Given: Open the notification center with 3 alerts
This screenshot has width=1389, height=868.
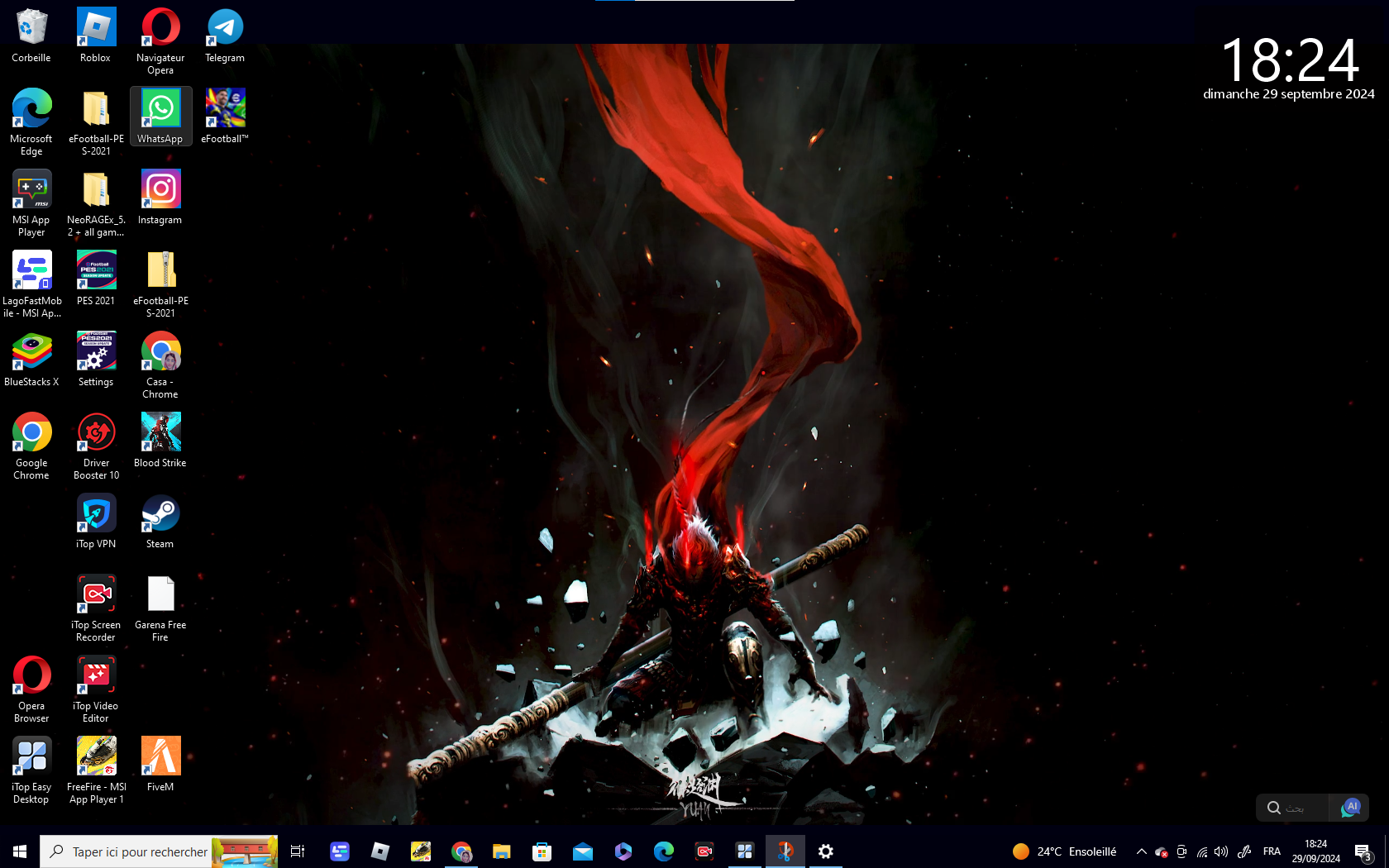Looking at the screenshot, I should [x=1363, y=851].
